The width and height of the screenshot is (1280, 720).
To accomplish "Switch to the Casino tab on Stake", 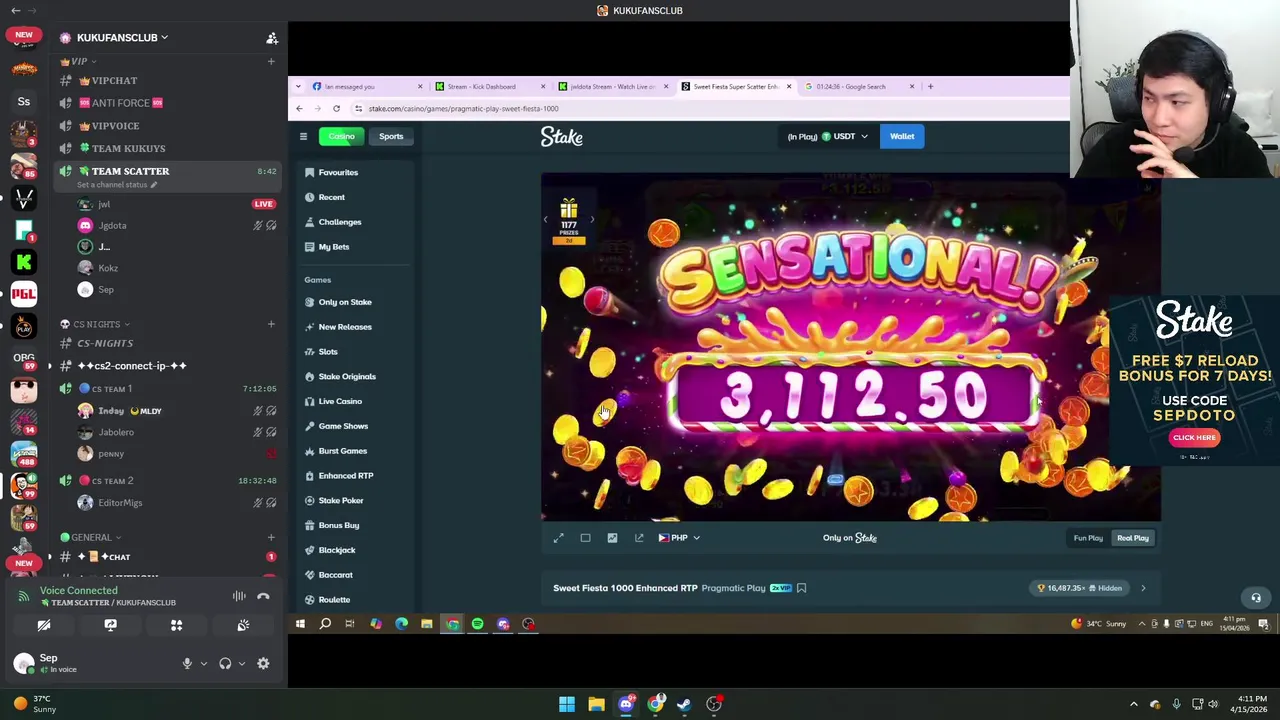I will click(341, 136).
